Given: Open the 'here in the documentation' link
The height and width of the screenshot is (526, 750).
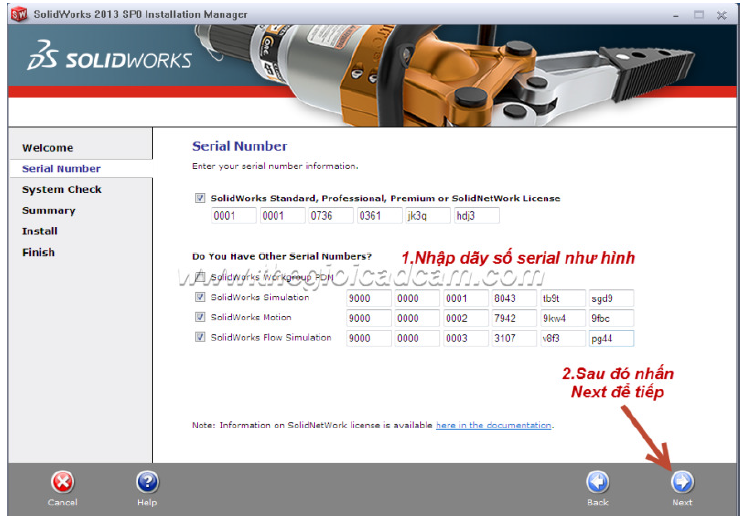Looking at the screenshot, I should click(493, 425).
